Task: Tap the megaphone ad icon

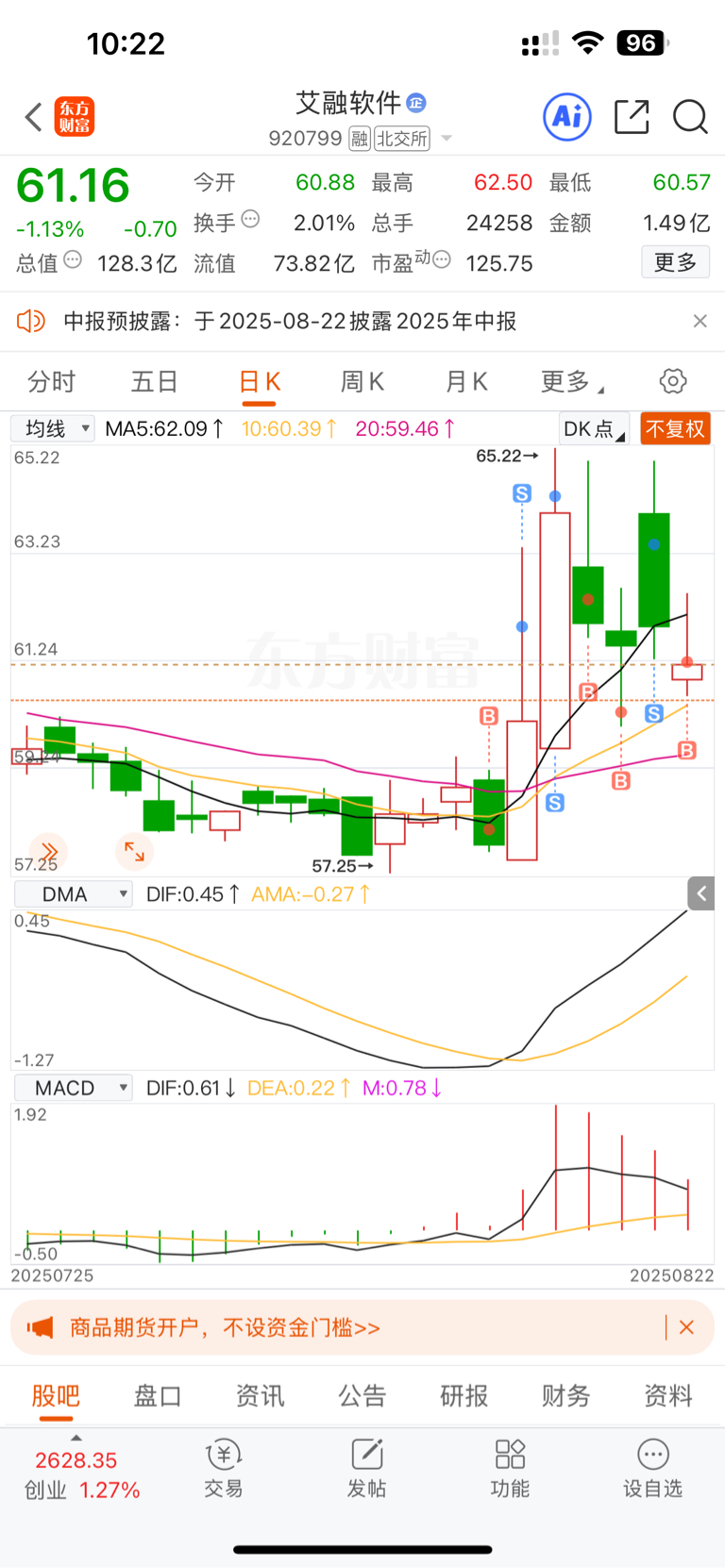Action: pos(40,1327)
